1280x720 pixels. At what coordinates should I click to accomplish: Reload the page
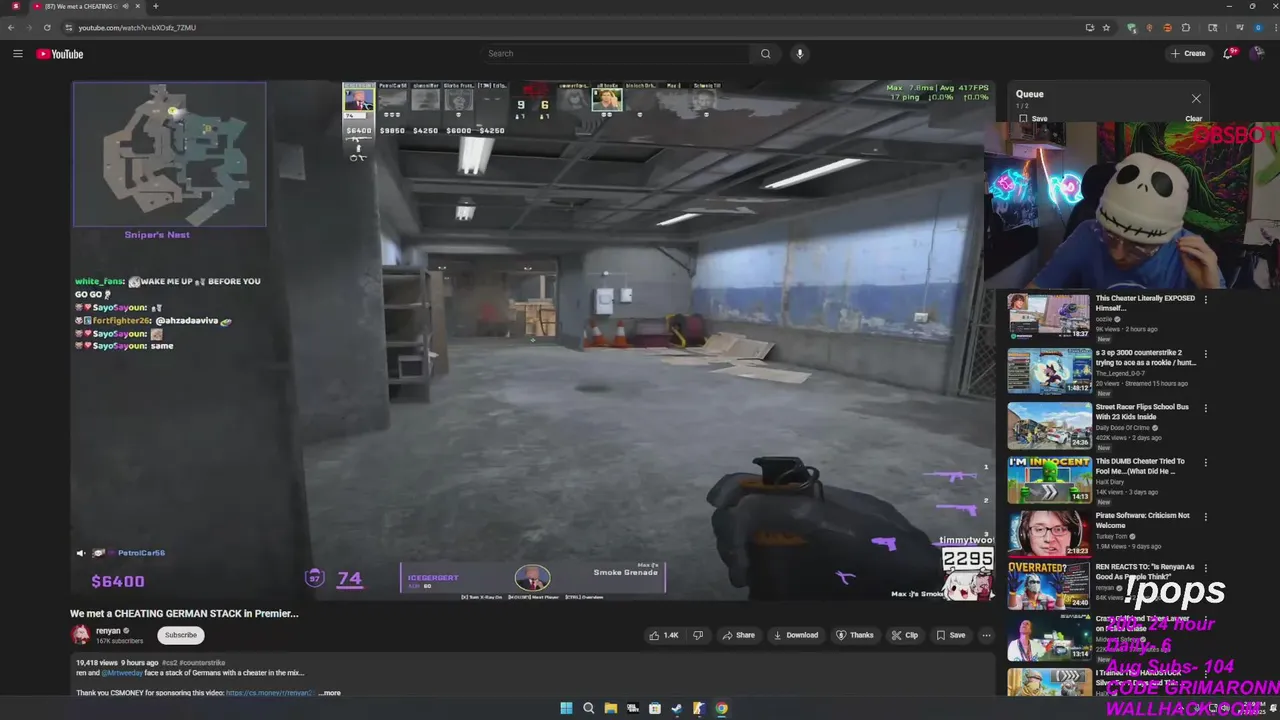tap(47, 28)
